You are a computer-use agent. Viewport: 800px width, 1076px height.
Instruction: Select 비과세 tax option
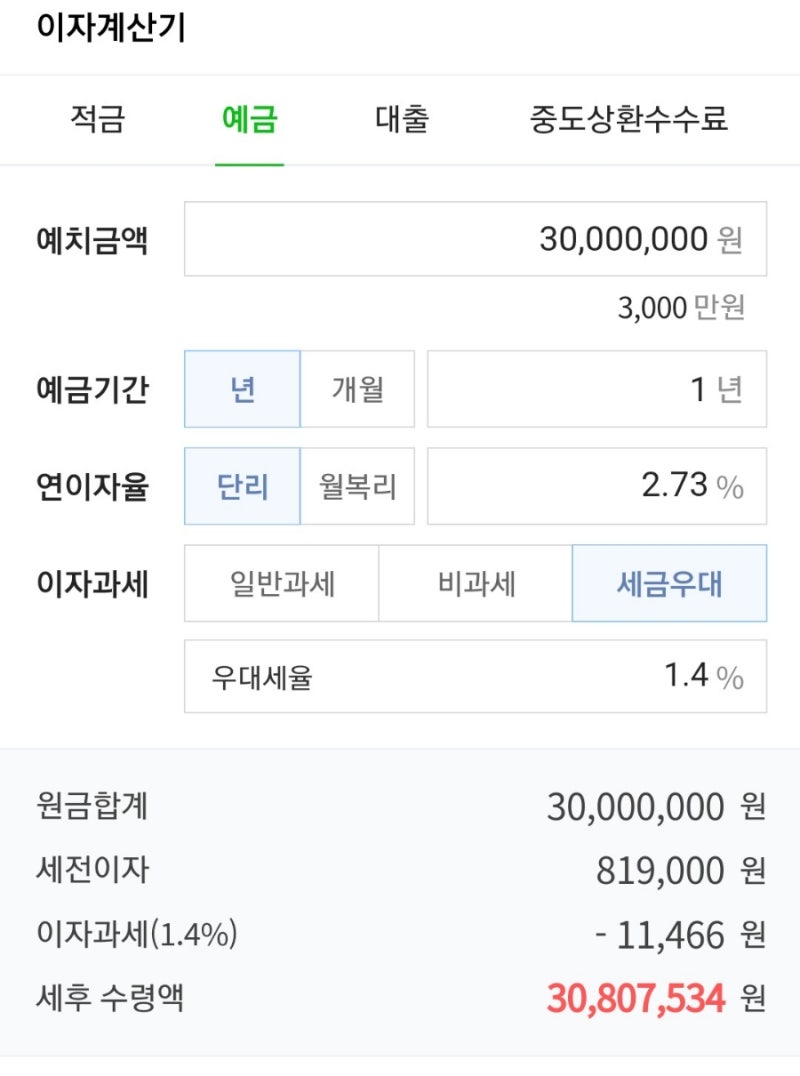click(x=476, y=584)
